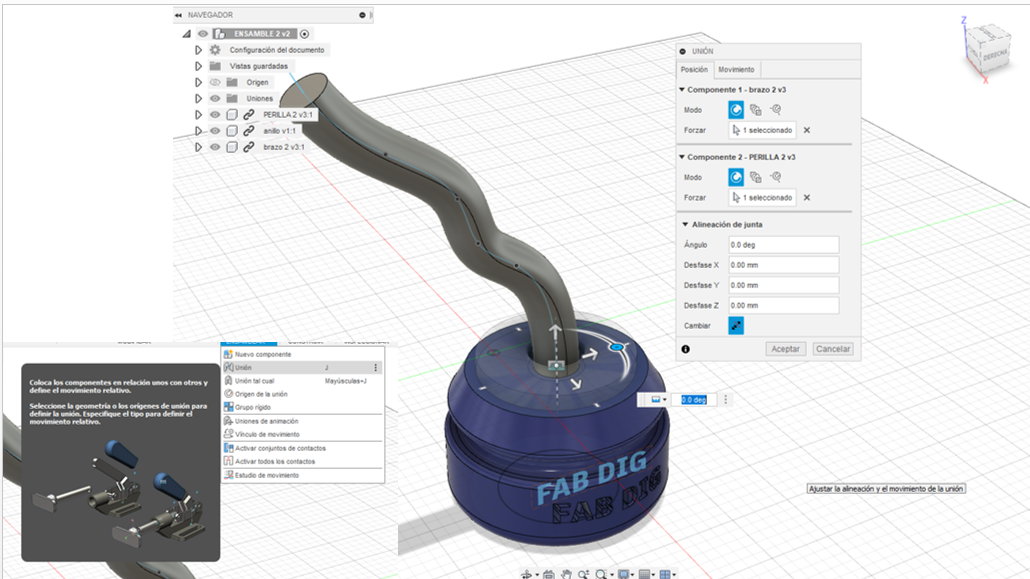The width and height of the screenshot is (1030, 579).
Task: Choose Grupo rígido menu entry
Action: tap(303, 407)
